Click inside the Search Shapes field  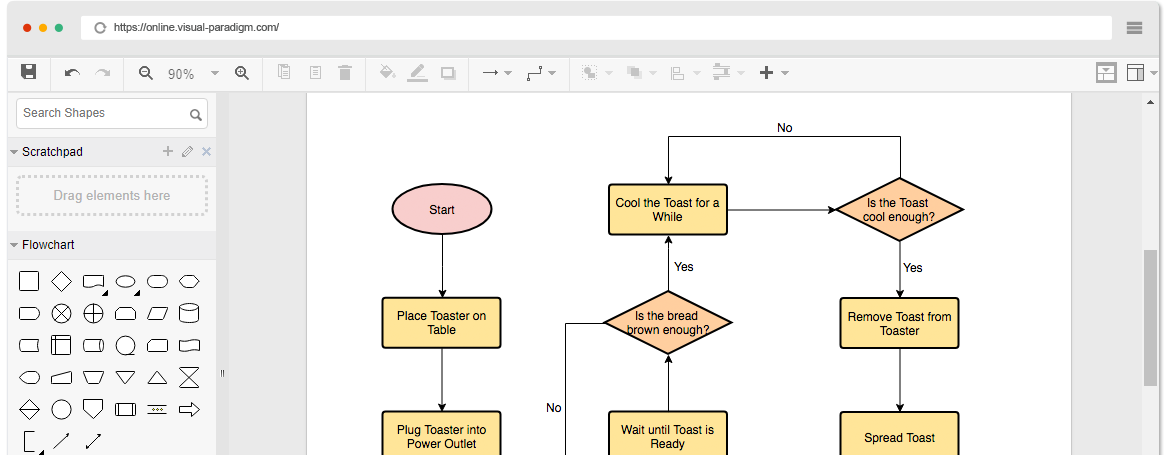click(x=100, y=113)
